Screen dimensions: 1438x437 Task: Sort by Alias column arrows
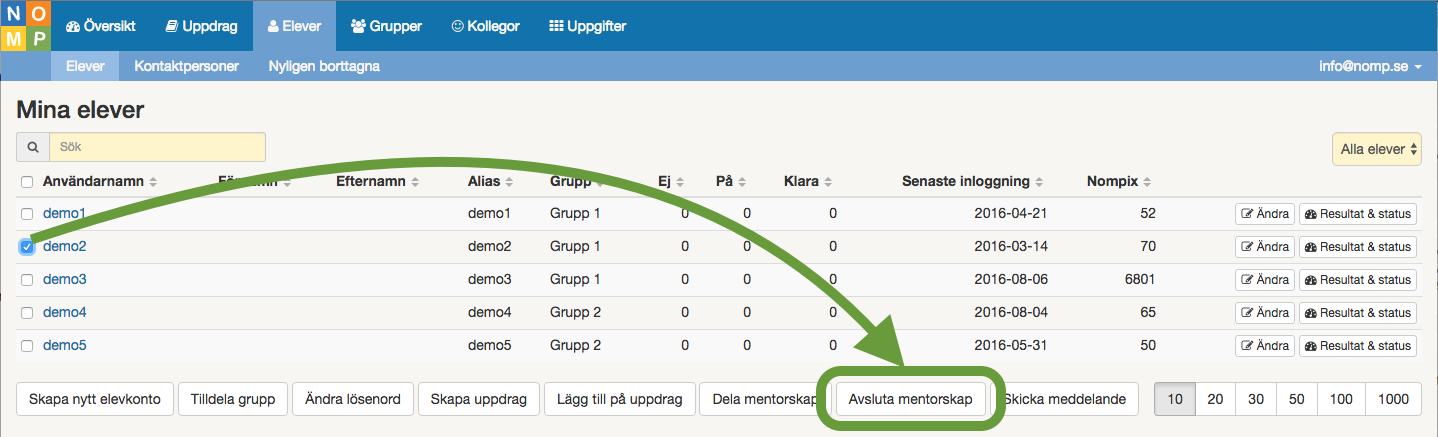click(509, 182)
